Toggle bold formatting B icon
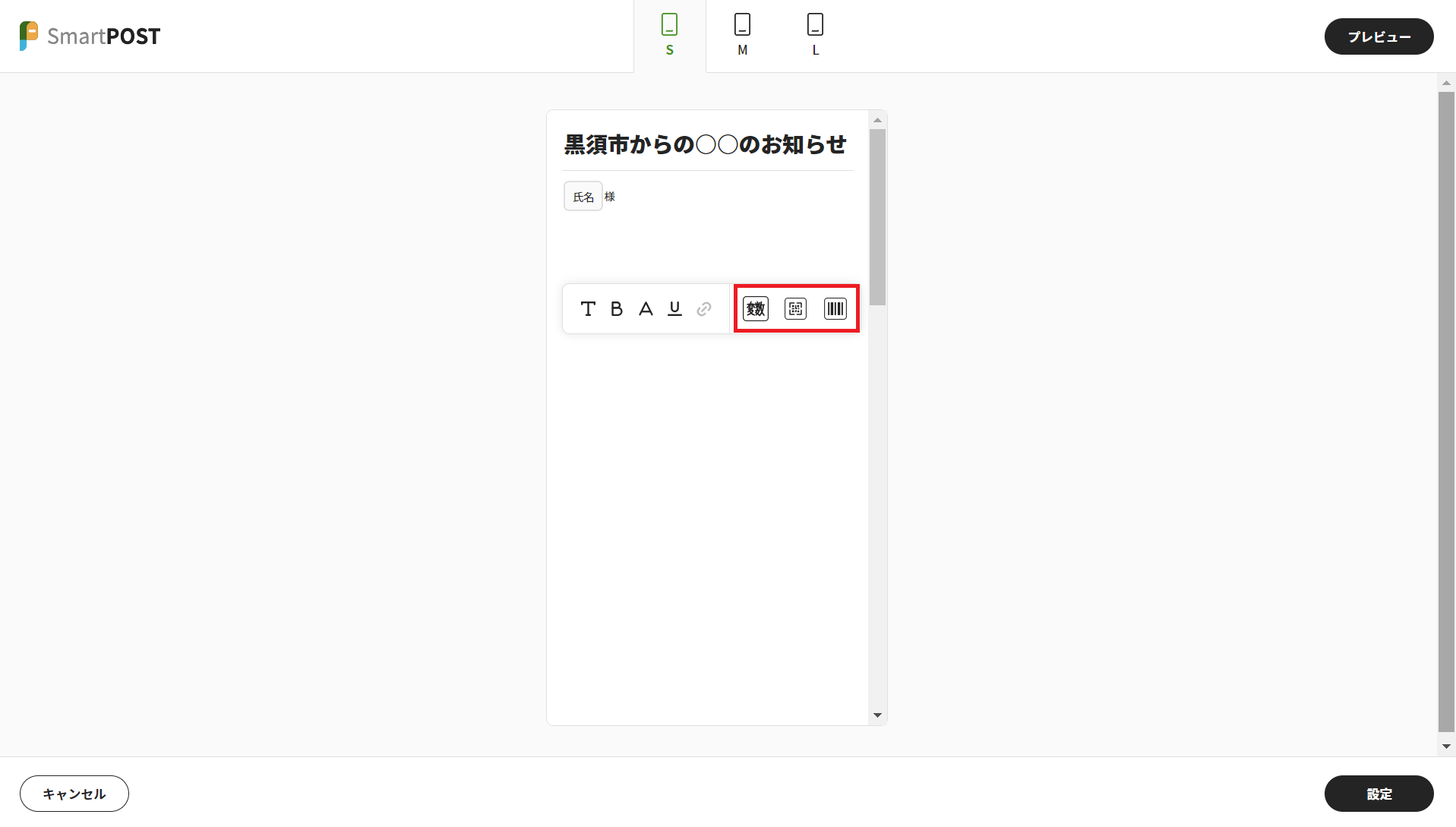1456x827 pixels. (617, 309)
